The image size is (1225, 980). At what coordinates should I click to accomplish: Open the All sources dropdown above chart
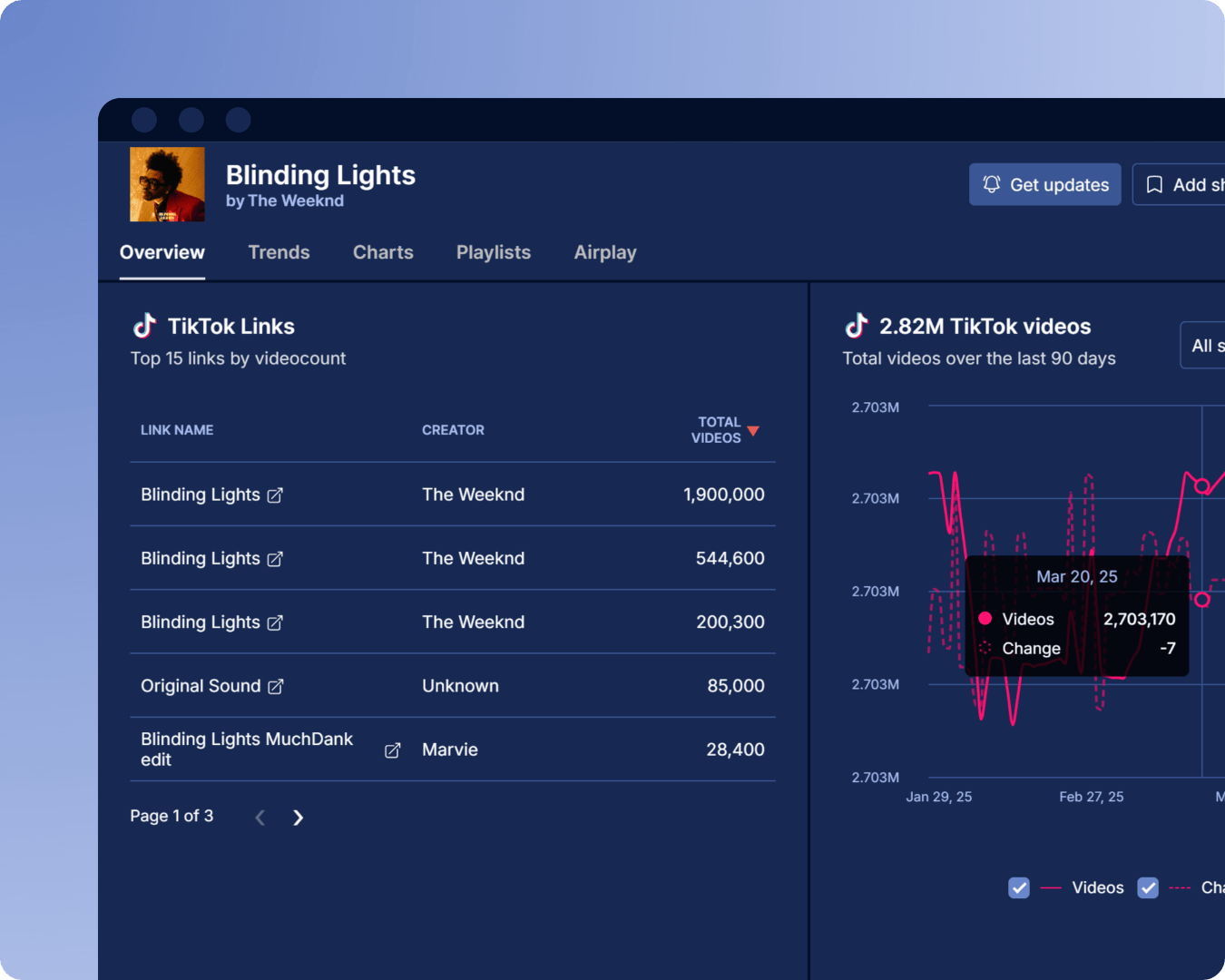point(1203,346)
